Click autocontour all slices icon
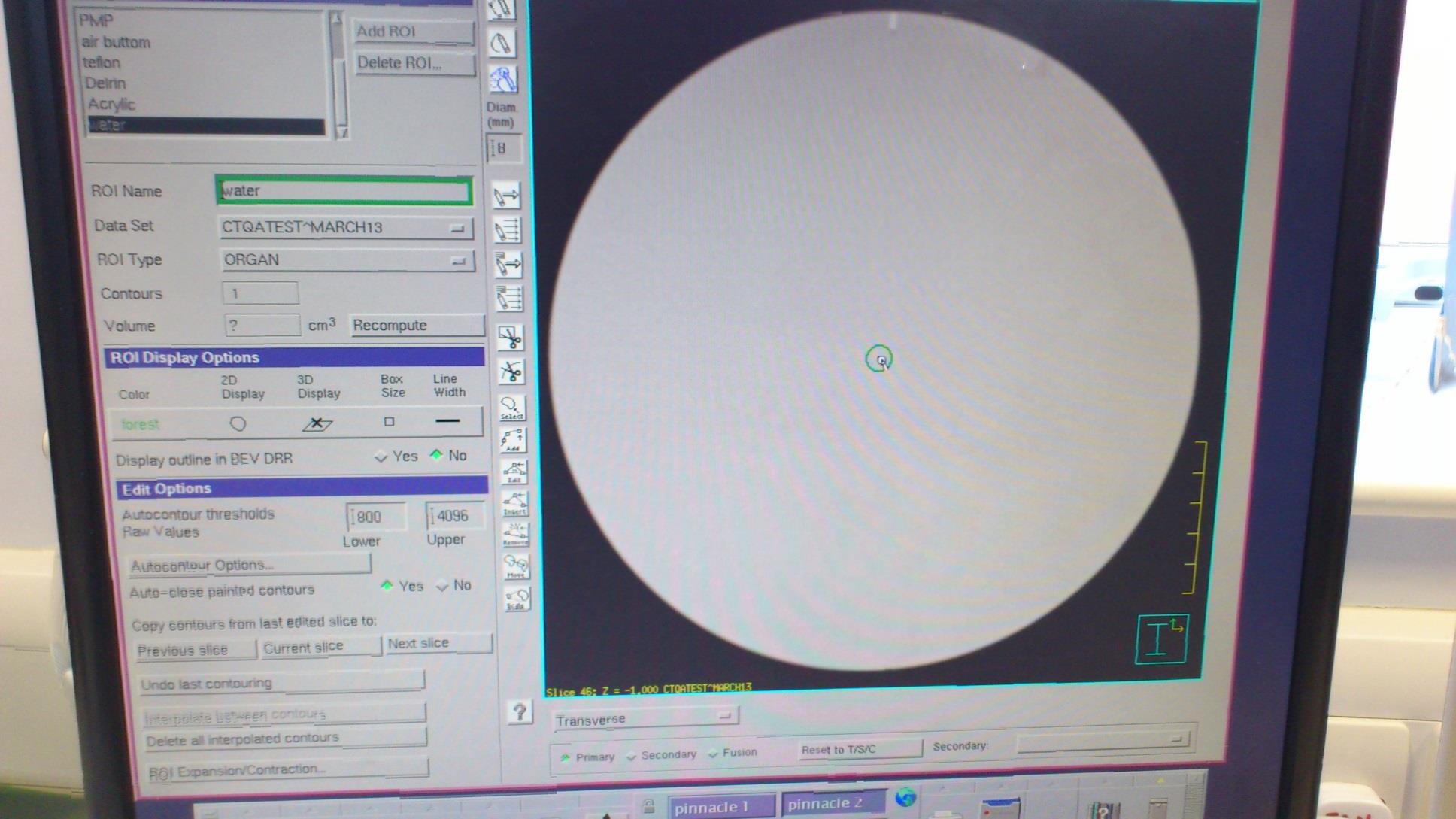Image resolution: width=1456 pixels, height=819 pixels. pyautogui.click(x=510, y=298)
